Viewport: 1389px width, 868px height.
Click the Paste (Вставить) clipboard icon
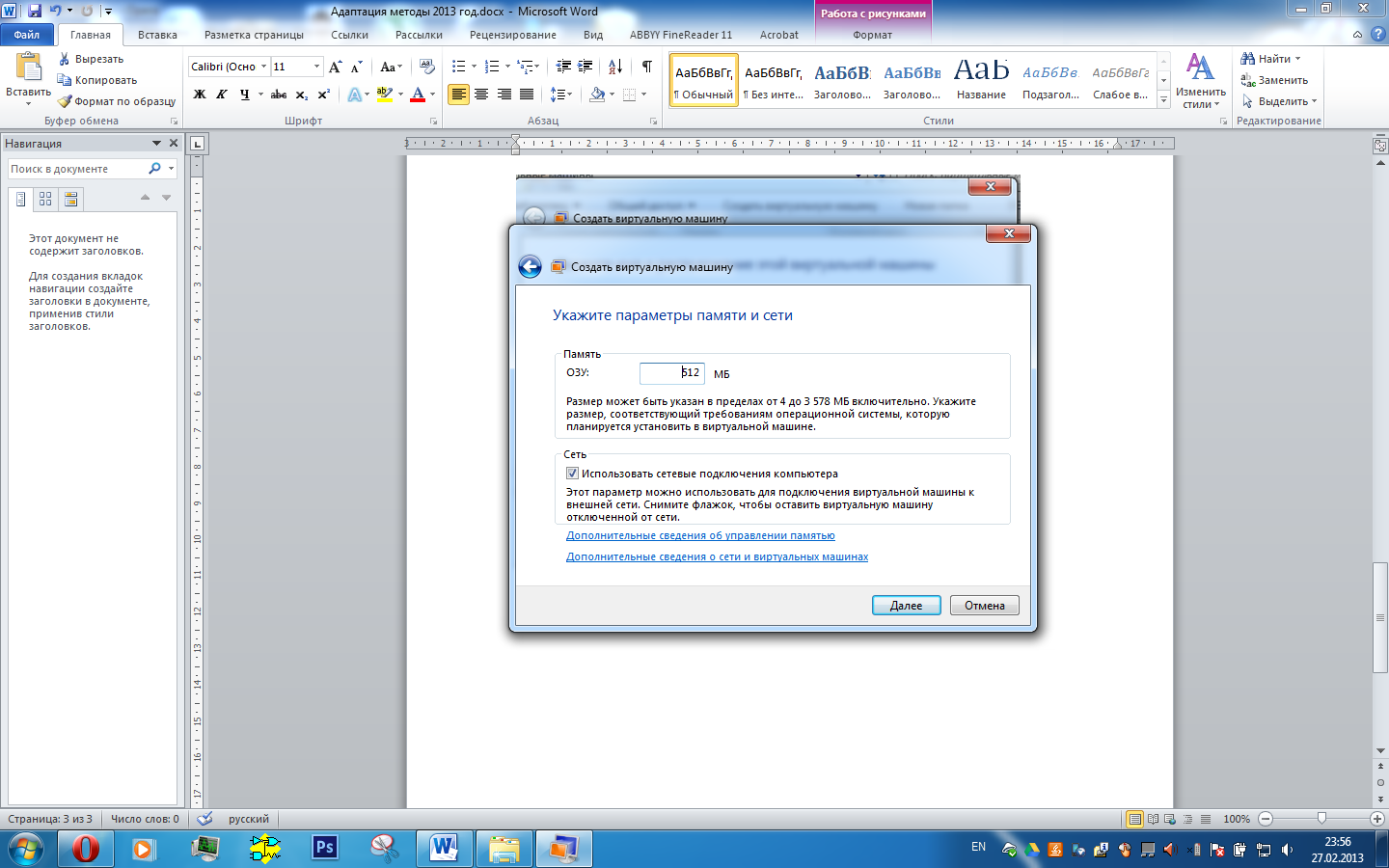click(29, 68)
